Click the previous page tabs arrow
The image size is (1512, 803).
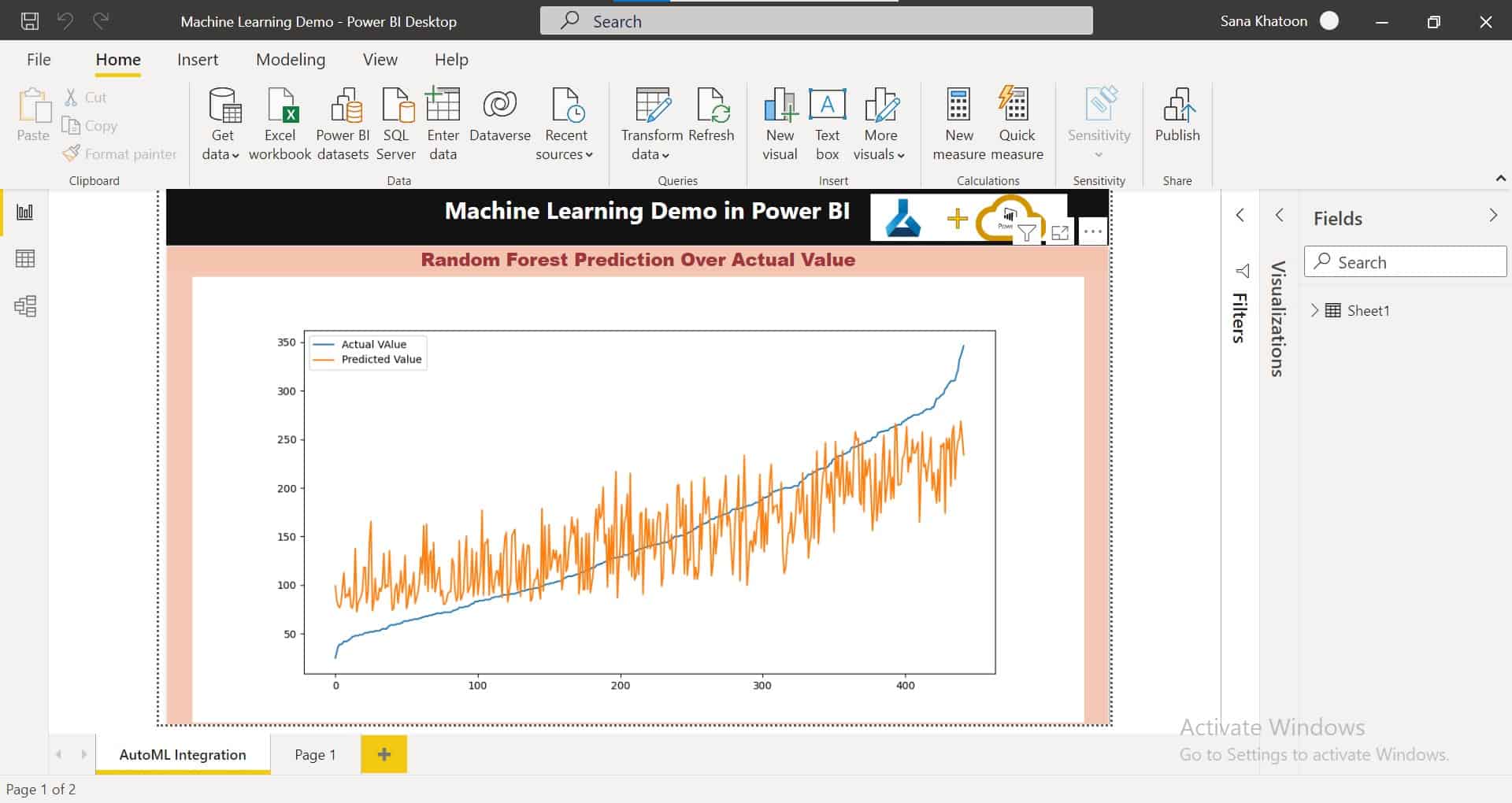58,754
